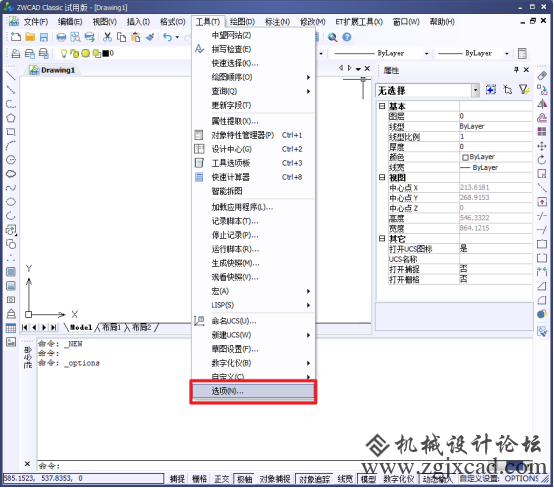
Task: Click the Print Preview icon
Action: click(x=75, y=37)
